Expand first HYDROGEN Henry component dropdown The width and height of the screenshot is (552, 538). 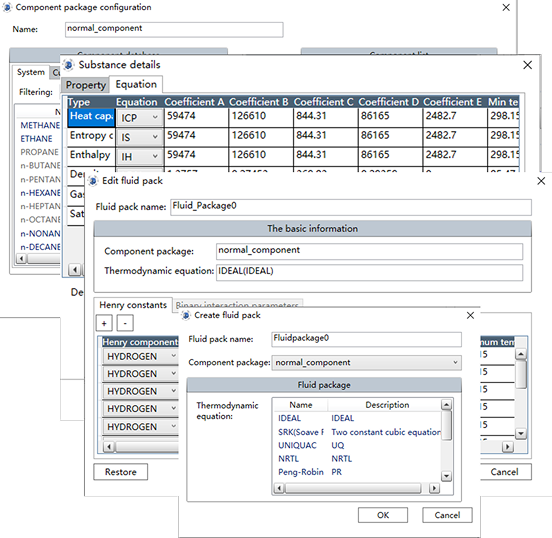click(140, 356)
